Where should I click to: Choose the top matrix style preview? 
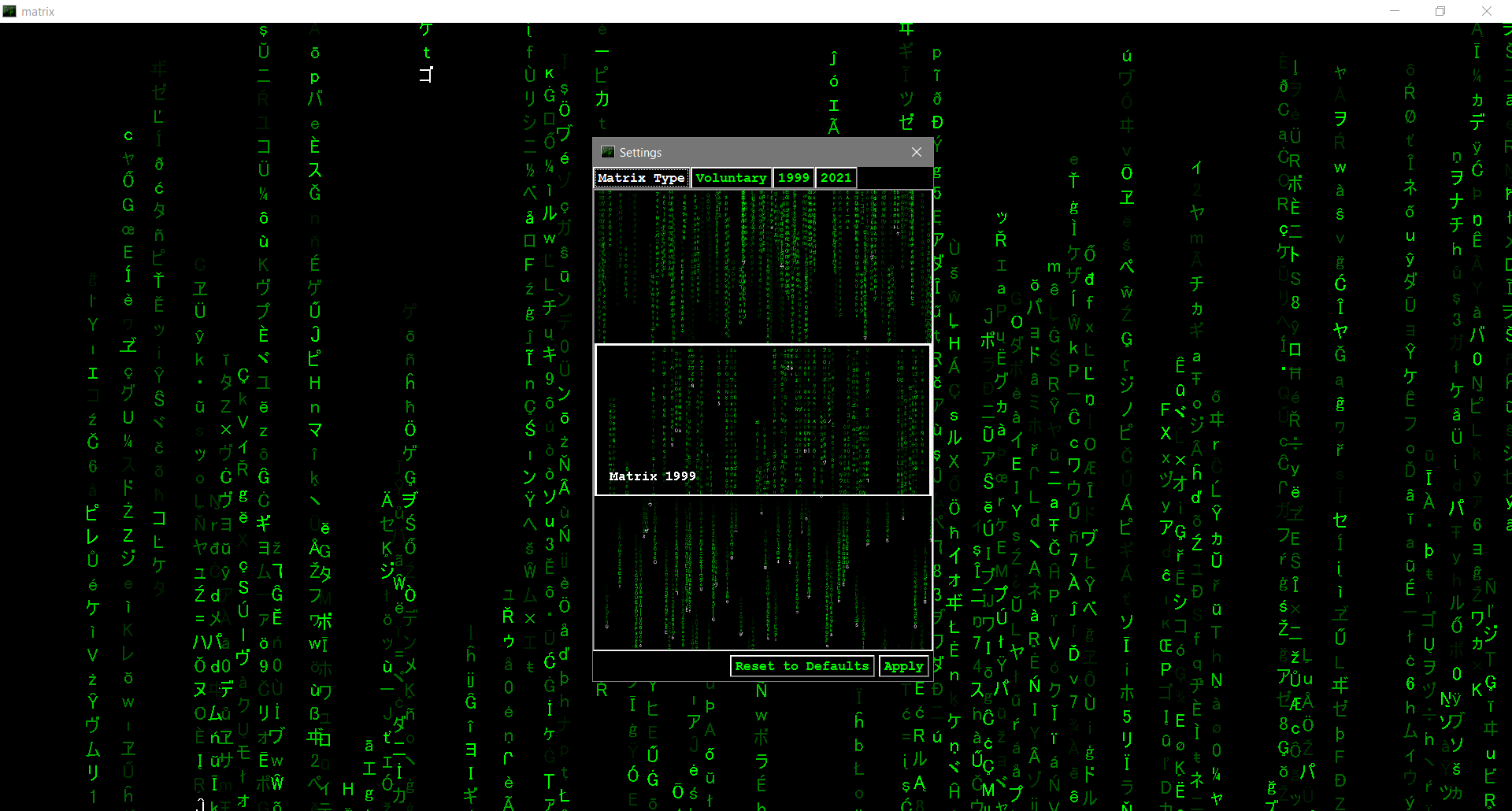click(x=763, y=266)
